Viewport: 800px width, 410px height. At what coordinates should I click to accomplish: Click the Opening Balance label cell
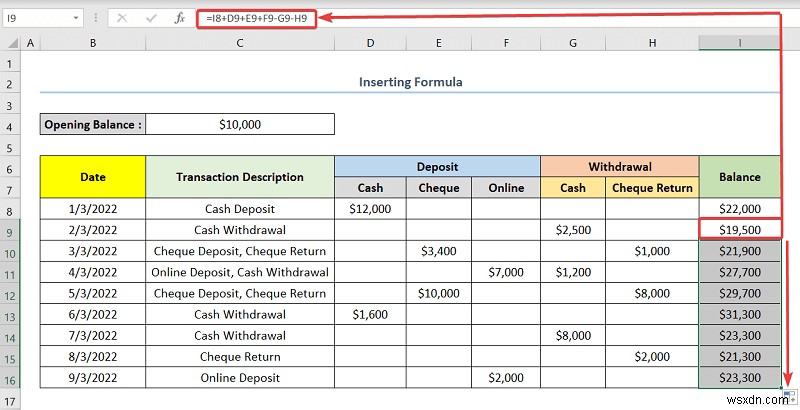tap(93, 124)
